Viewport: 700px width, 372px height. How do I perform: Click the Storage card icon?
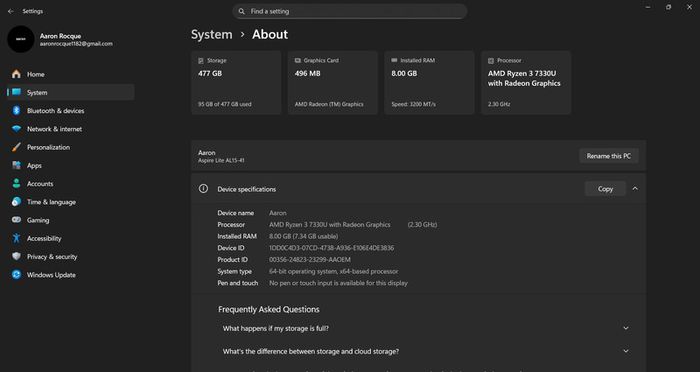201,60
